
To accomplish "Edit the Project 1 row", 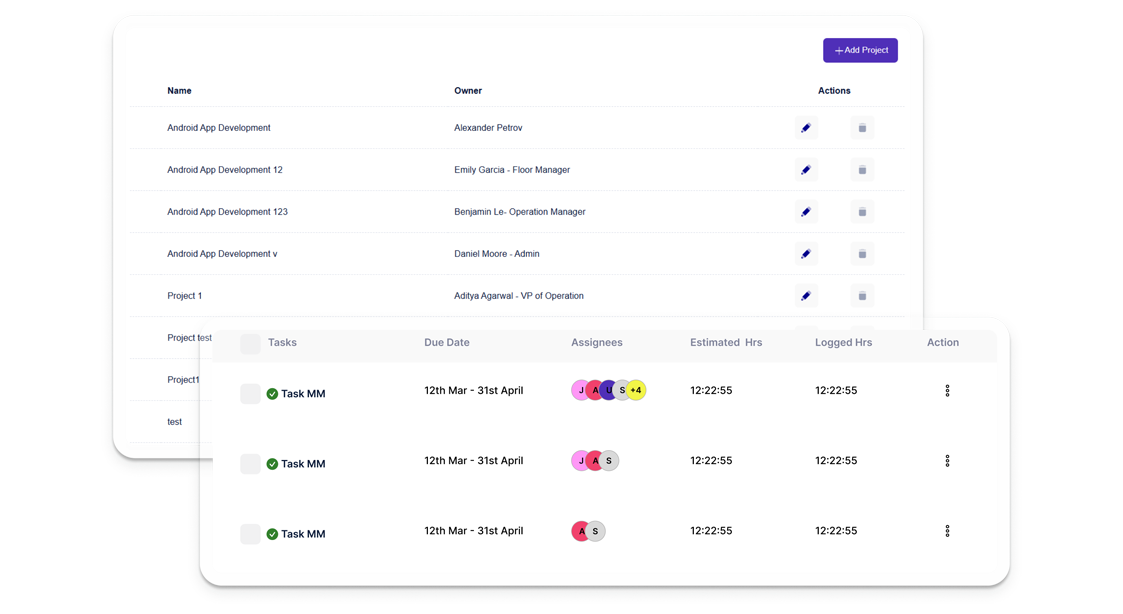I will tap(806, 296).
